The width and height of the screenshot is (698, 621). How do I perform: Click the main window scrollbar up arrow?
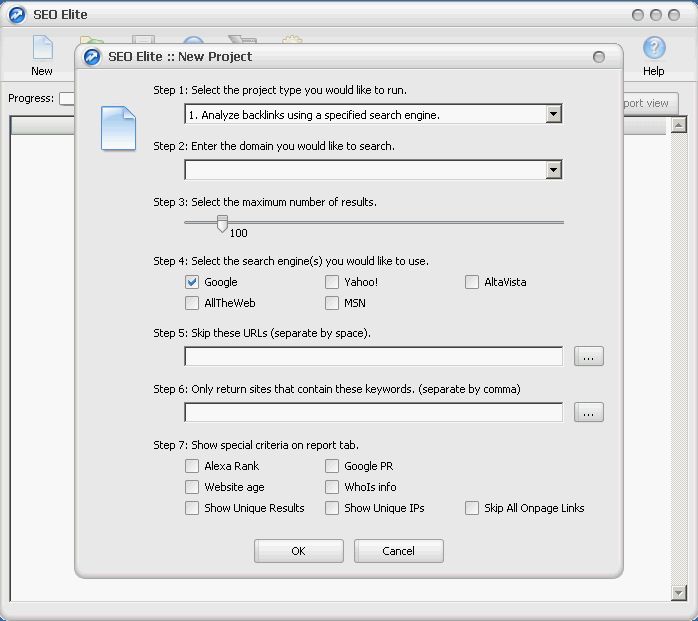[678, 125]
